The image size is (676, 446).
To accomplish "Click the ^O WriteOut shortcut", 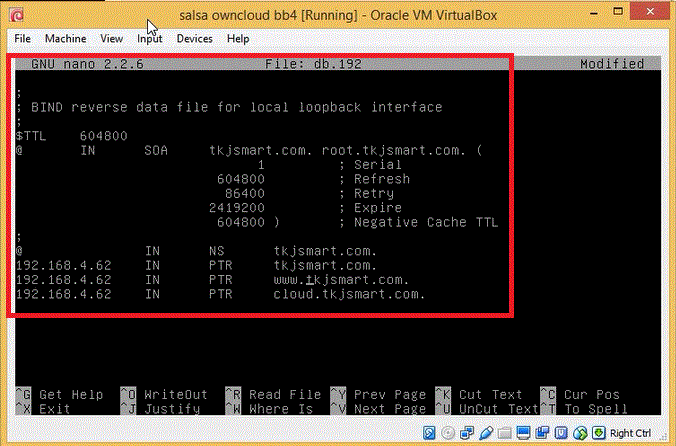I will [x=164, y=394].
